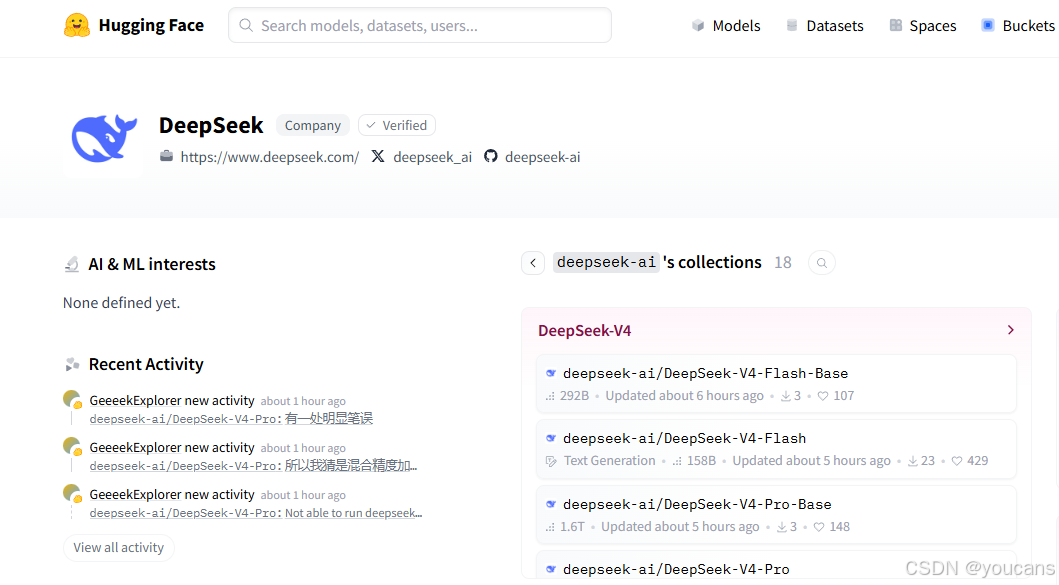Open the Hugging Face home link text
1059x585 pixels.
[x=151, y=26]
